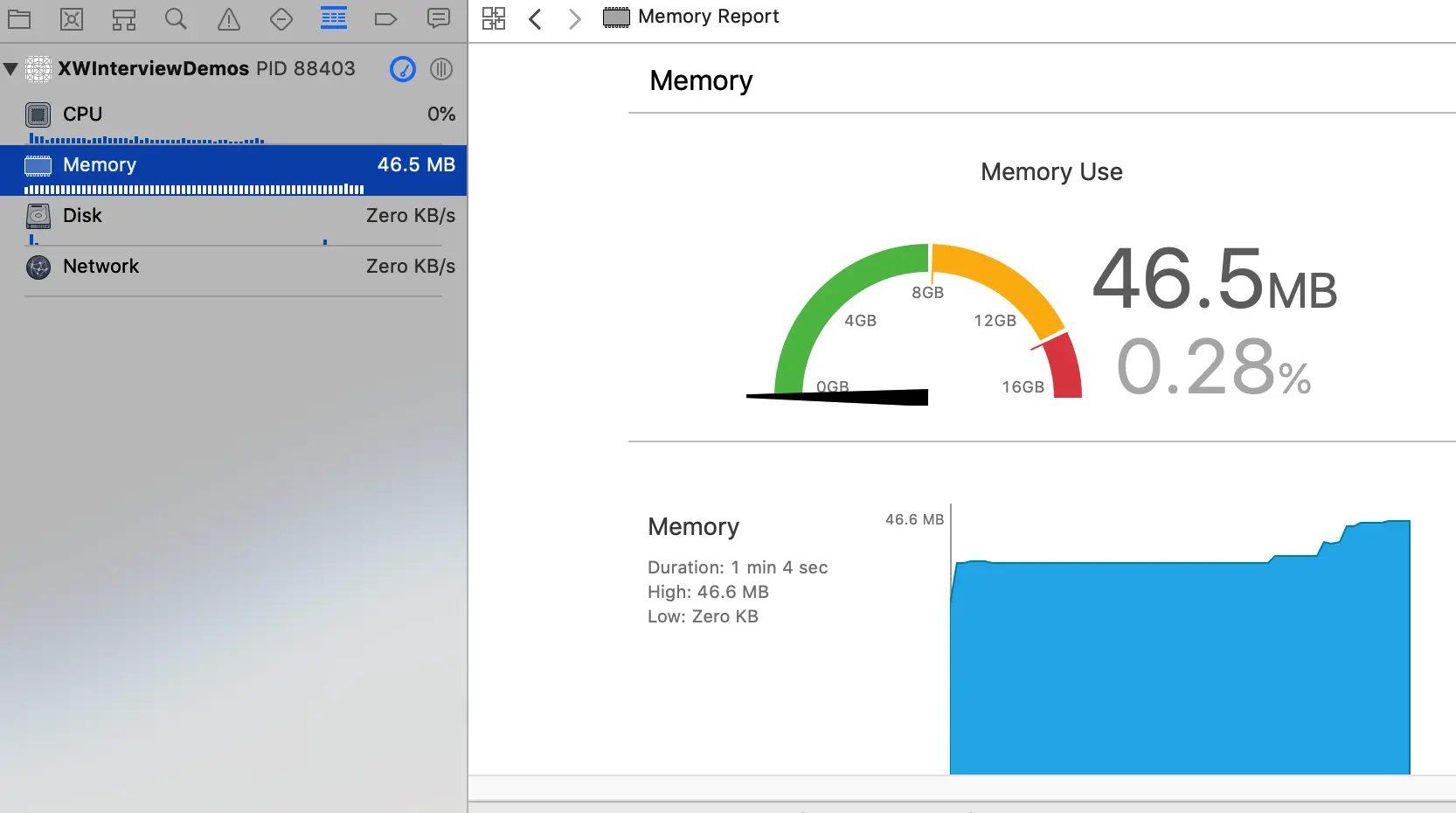Image resolution: width=1456 pixels, height=813 pixels.
Task: Select the Memory label in the sidebar
Action: (x=100, y=165)
